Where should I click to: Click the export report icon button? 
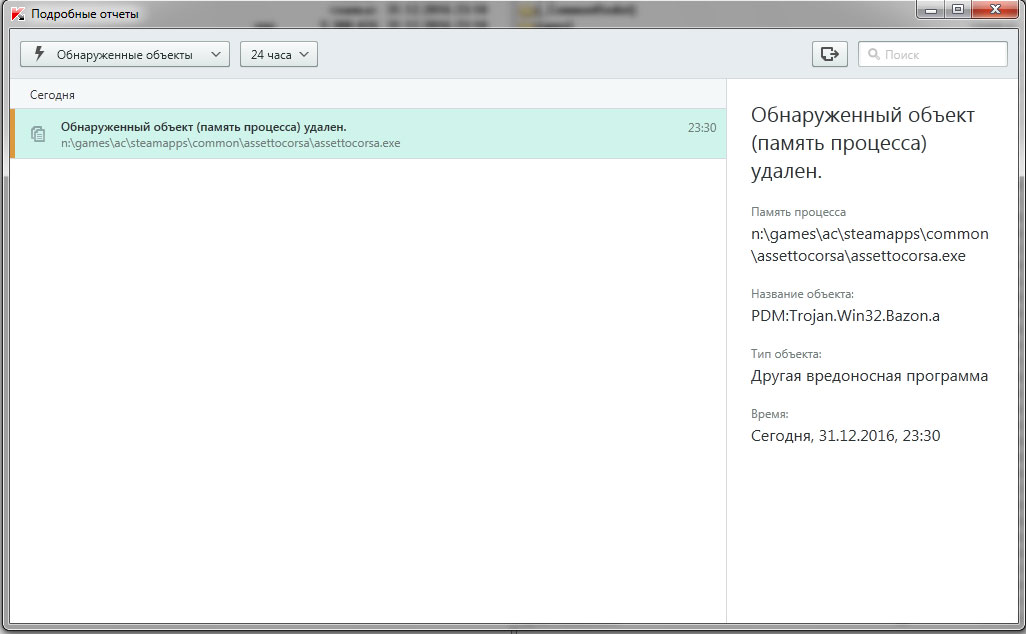coord(829,54)
